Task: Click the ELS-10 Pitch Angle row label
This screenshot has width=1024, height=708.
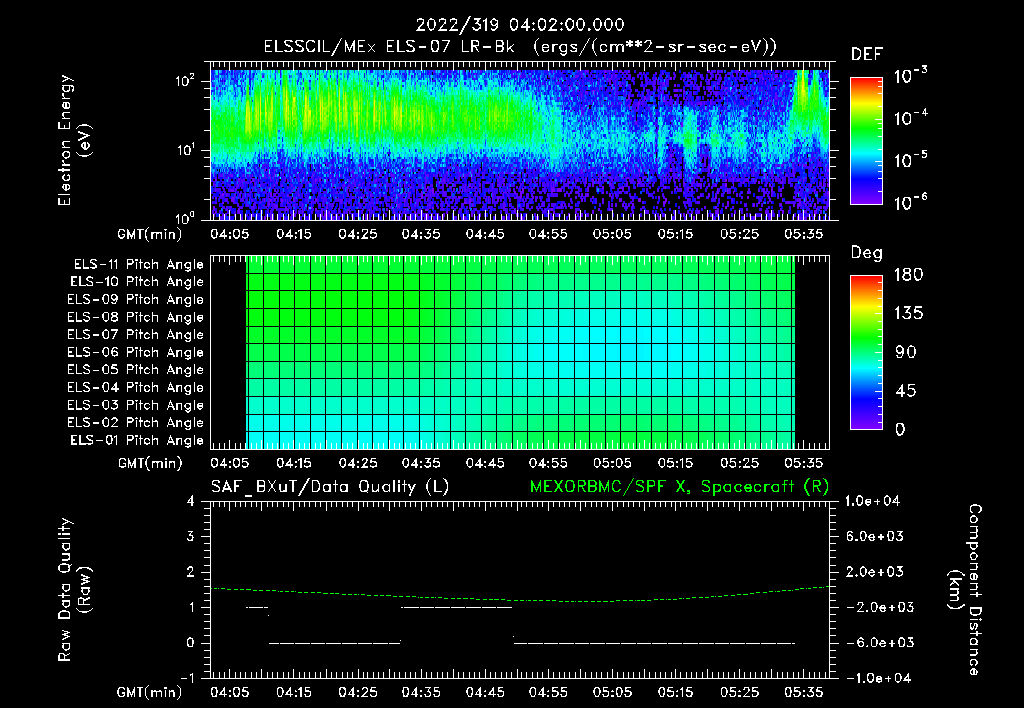Action: pyautogui.click(x=137, y=282)
